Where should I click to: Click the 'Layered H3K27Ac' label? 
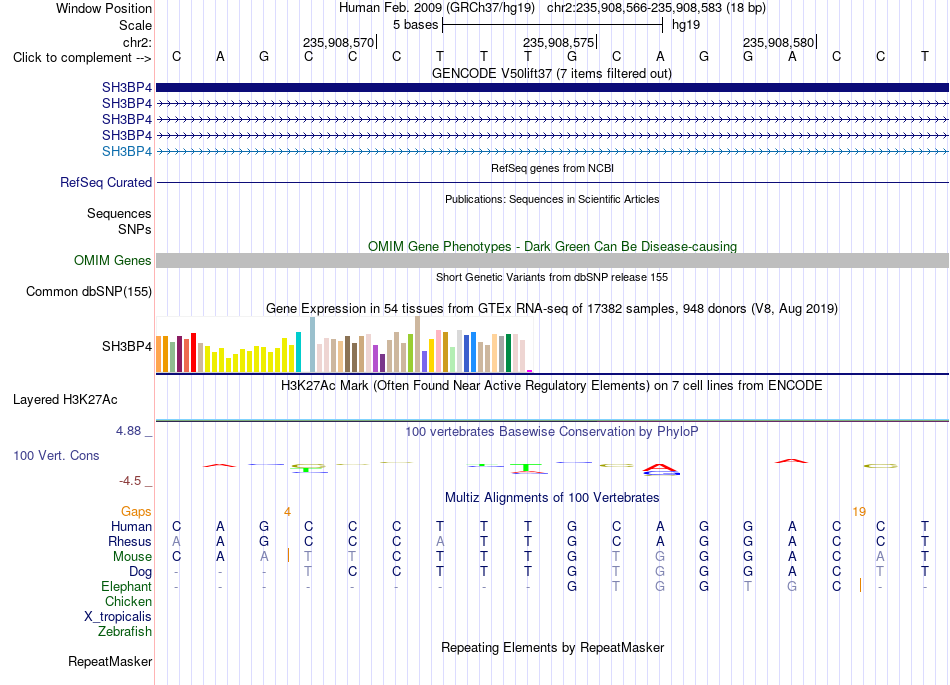click(65, 400)
